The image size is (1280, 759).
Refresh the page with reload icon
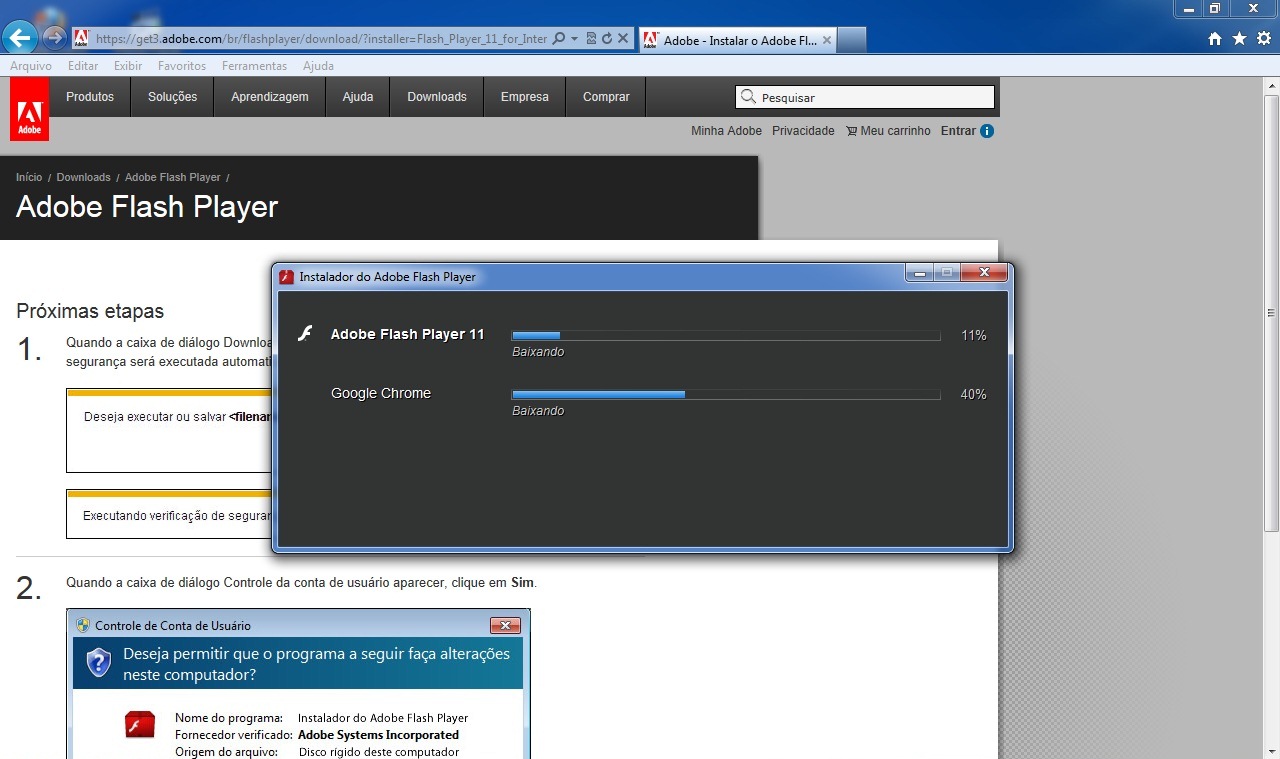[x=606, y=39]
